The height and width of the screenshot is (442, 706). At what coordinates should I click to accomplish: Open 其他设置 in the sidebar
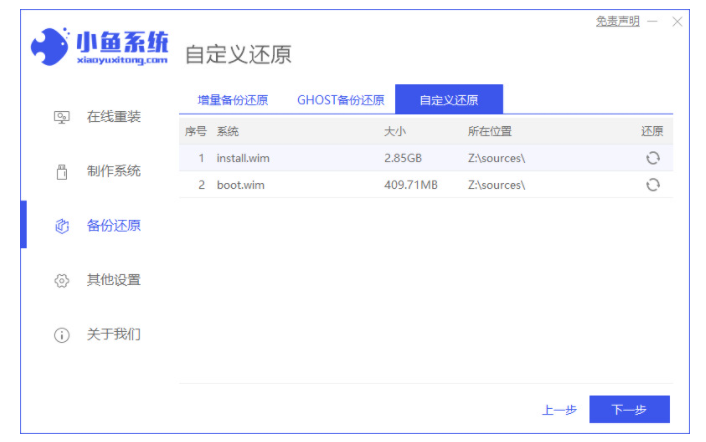click(114, 280)
